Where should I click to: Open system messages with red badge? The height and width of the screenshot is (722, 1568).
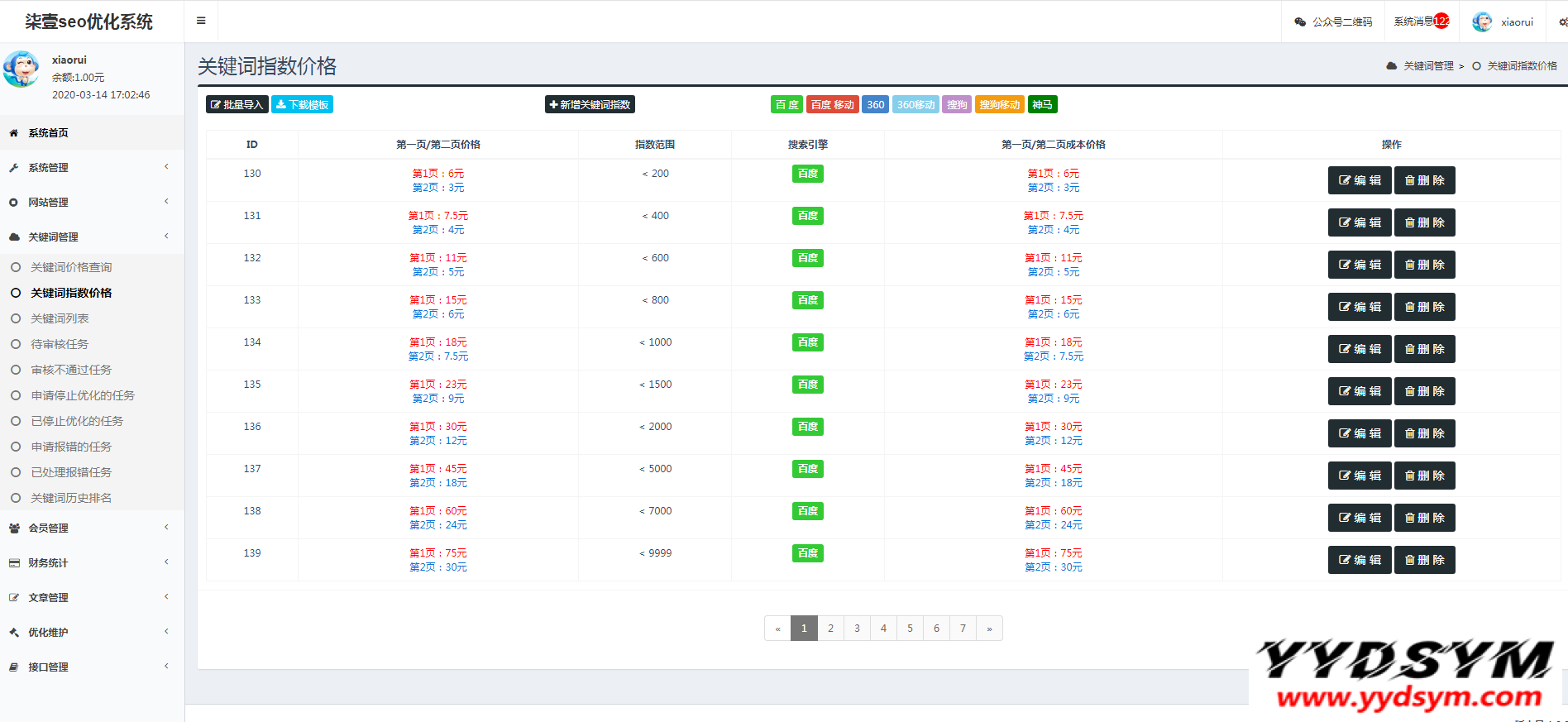click(x=1421, y=22)
